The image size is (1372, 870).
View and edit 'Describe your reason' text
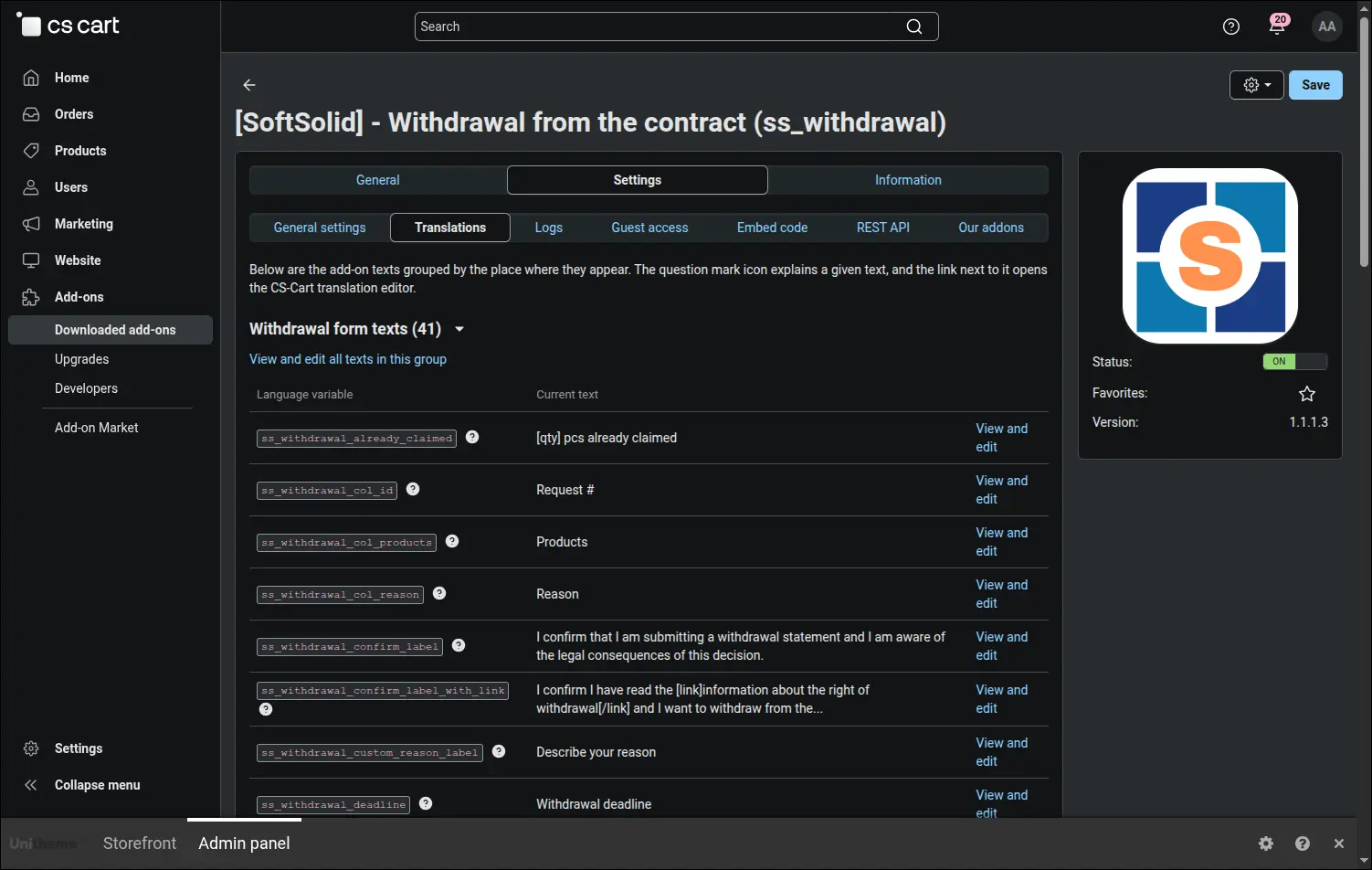coord(1001,752)
